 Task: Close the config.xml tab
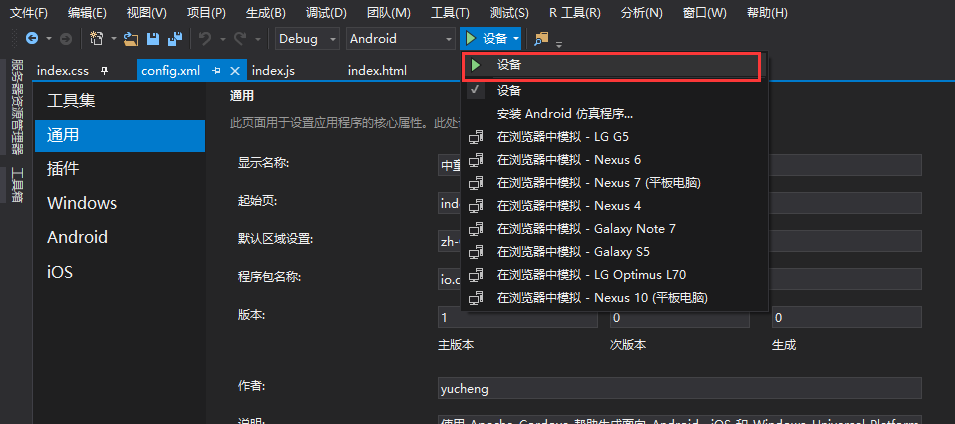235,71
